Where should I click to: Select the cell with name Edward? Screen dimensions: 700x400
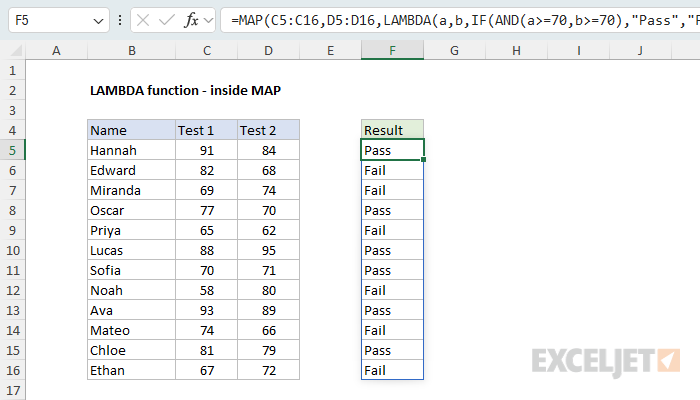click(131, 171)
